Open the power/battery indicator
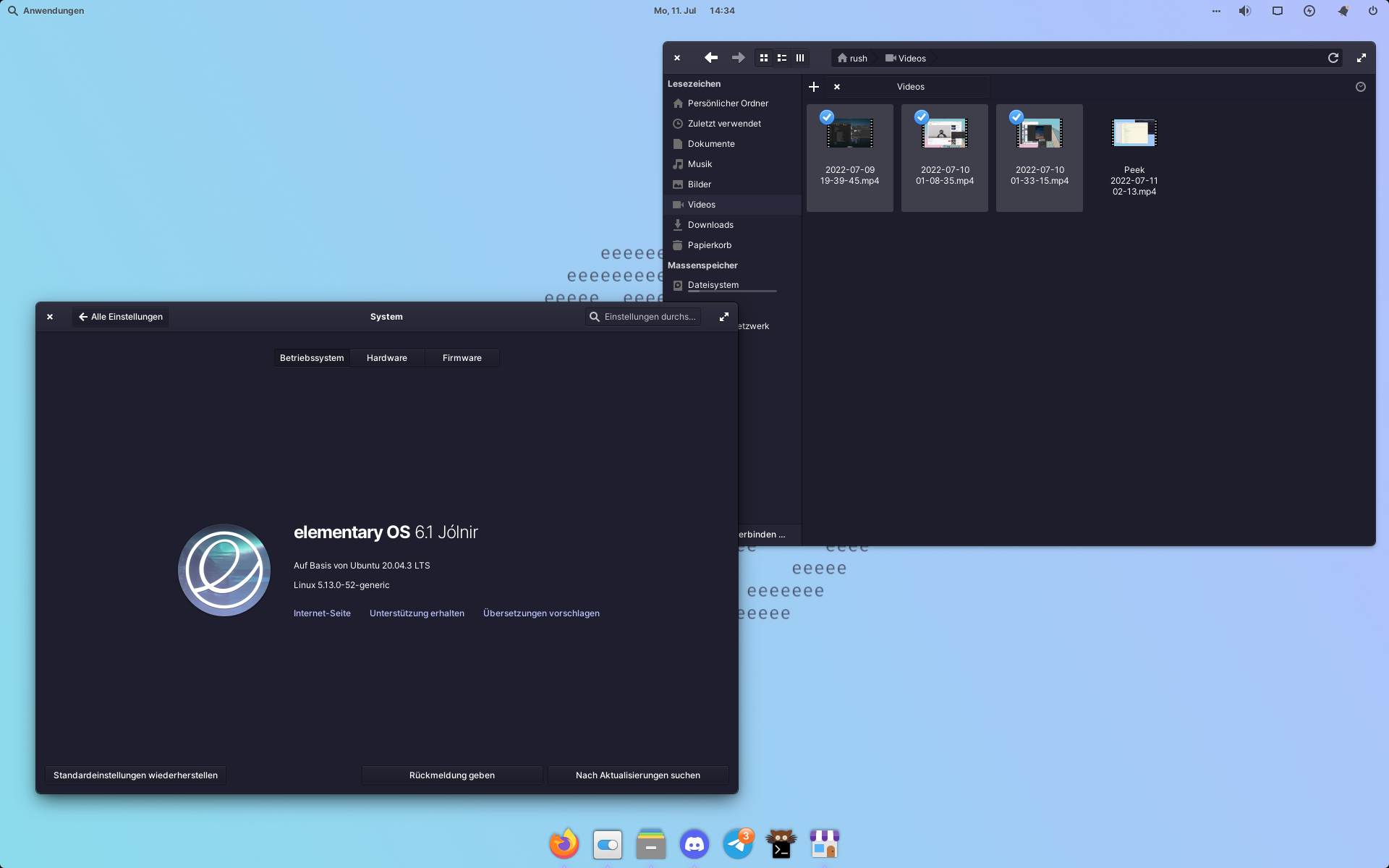Image resolution: width=1389 pixels, height=868 pixels. click(1309, 11)
